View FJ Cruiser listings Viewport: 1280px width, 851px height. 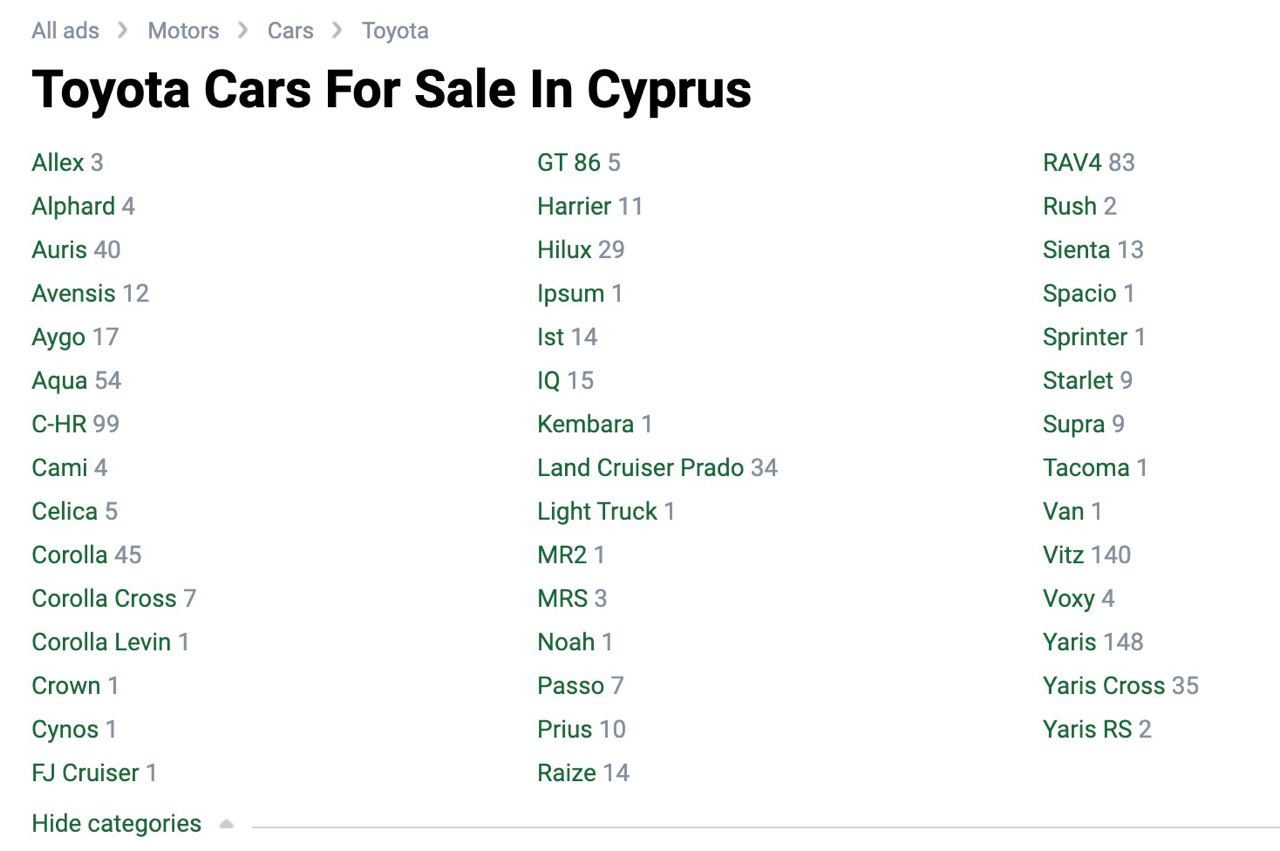tap(85, 773)
